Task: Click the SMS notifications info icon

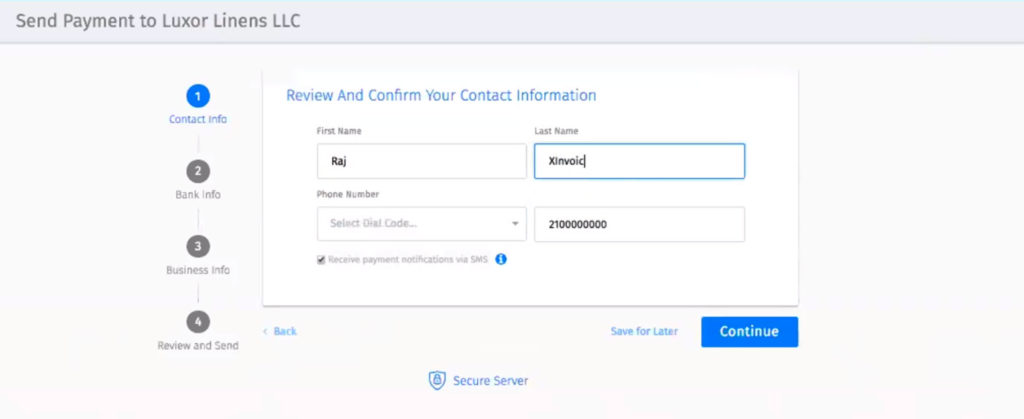Action: coord(501,259)
